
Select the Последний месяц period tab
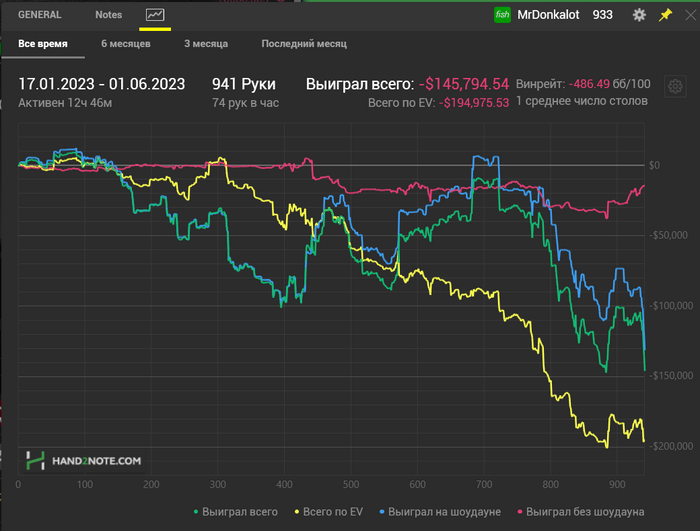click(304, 44)
